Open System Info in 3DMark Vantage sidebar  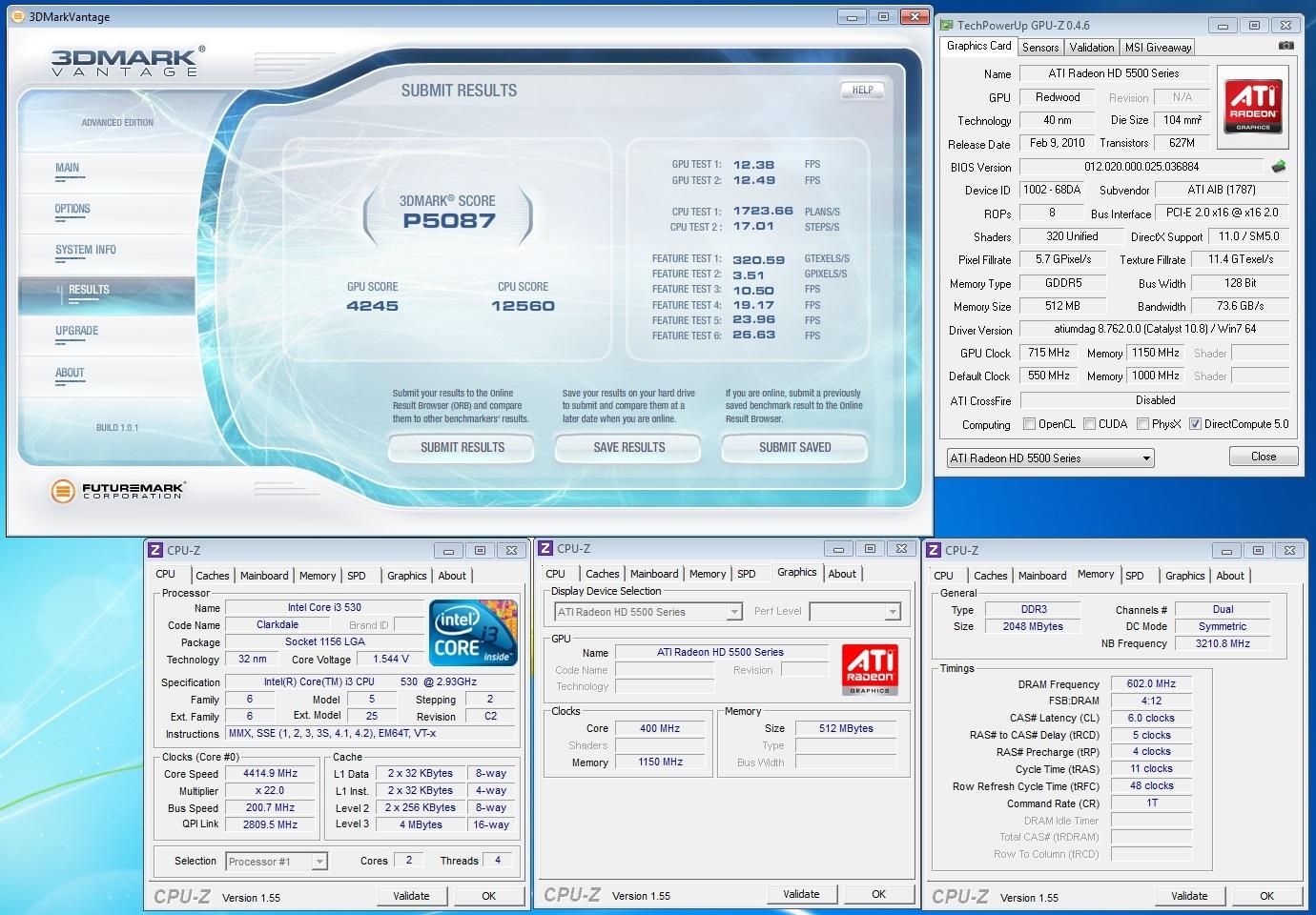point(86,250)
